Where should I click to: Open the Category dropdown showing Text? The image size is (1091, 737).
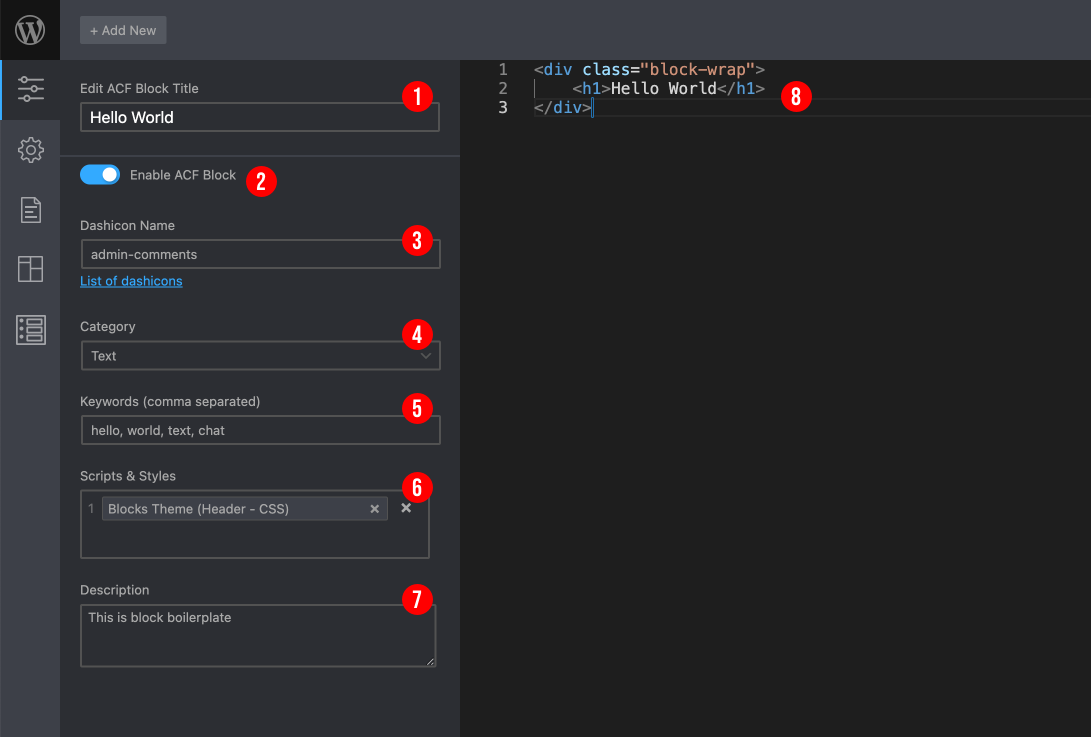[260, 356]
